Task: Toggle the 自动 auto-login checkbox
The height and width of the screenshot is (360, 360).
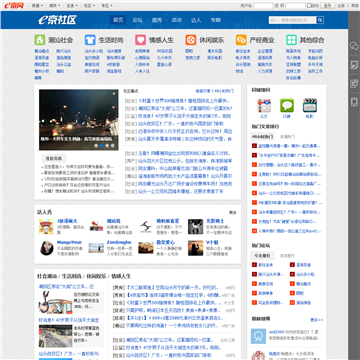Action: click(309, 6)
